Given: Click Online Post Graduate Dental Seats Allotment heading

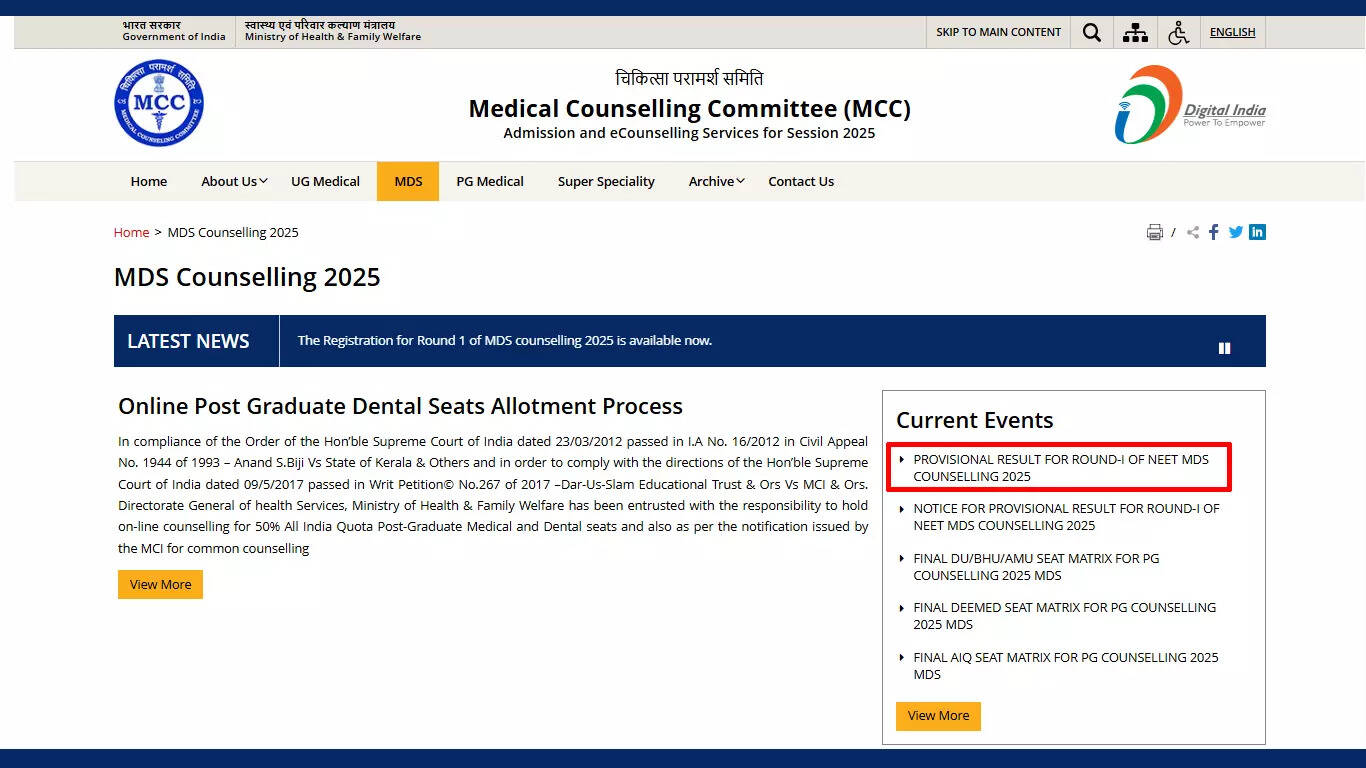Looking at the screenshot, I should coord(400,406).
